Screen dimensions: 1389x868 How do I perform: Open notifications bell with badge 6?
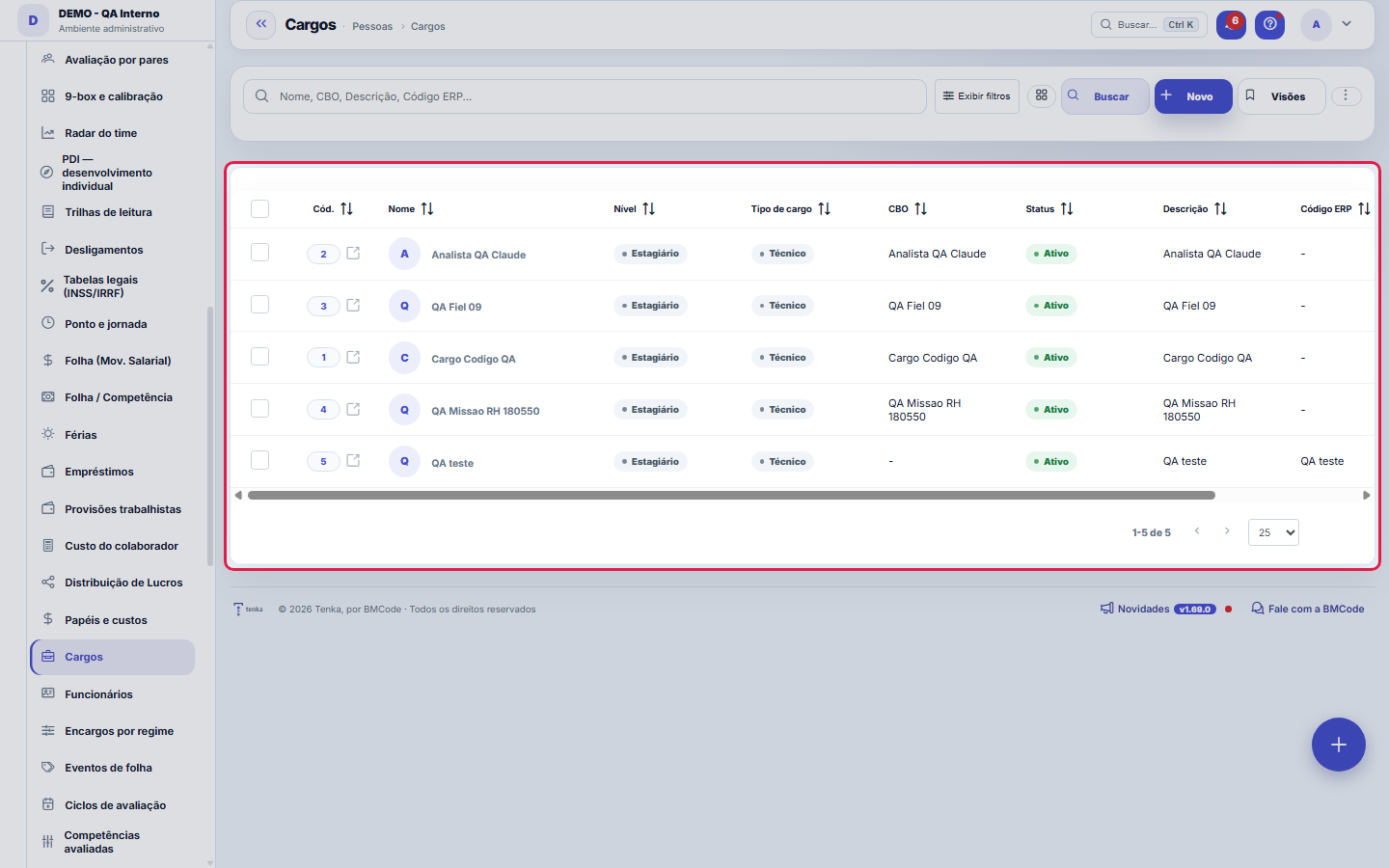click(1231, 25)
